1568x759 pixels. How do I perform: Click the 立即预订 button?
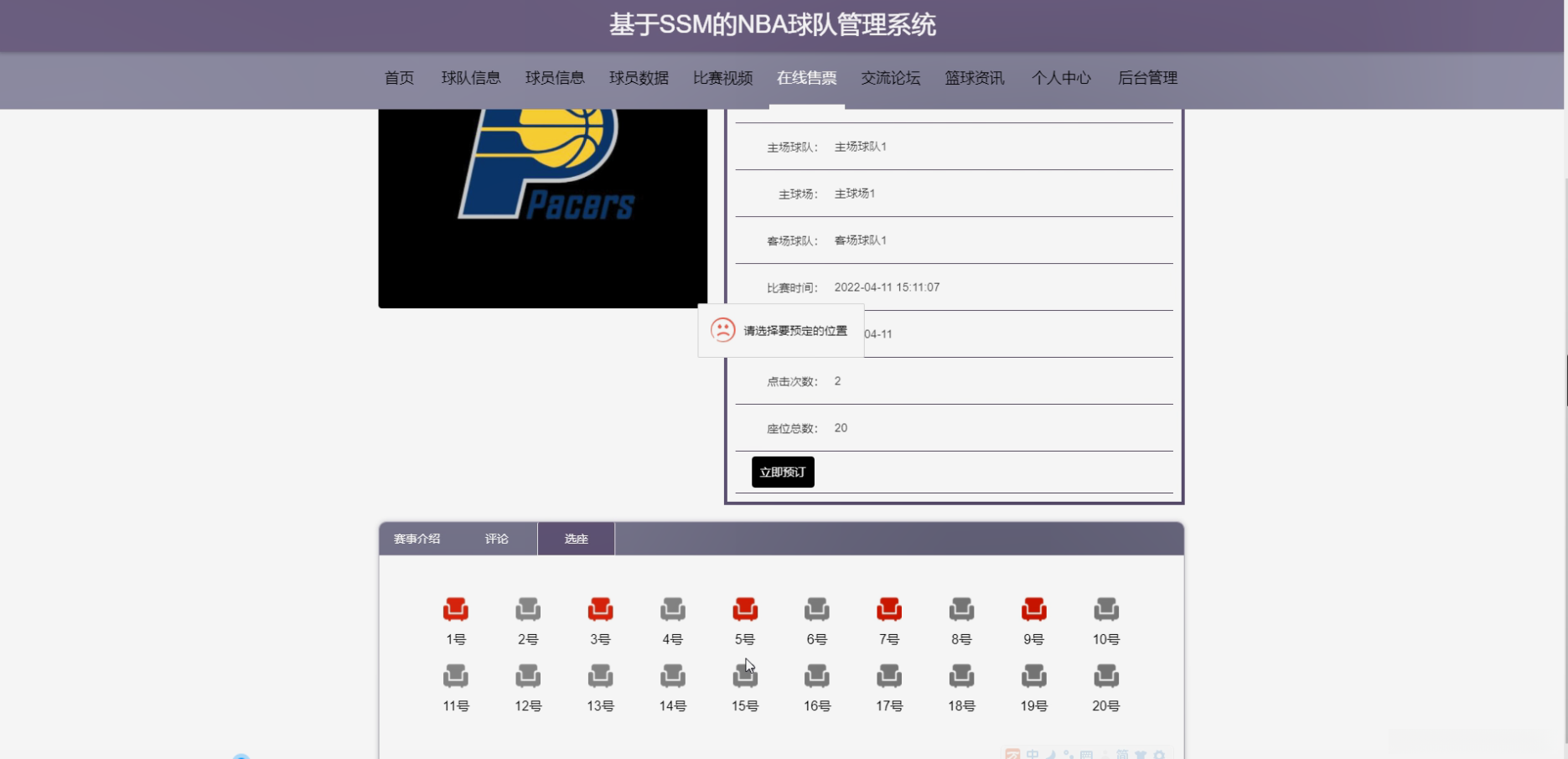[783, 472]
